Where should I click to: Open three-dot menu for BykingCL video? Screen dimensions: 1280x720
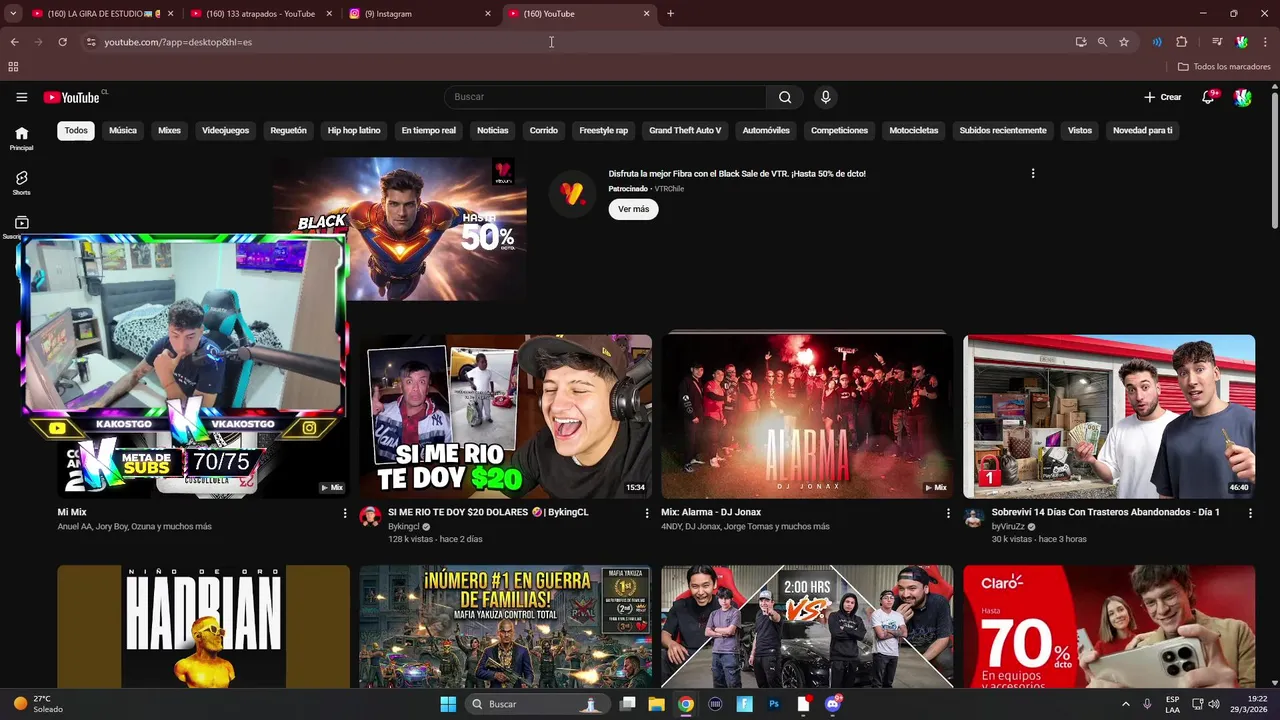(647, 513)
